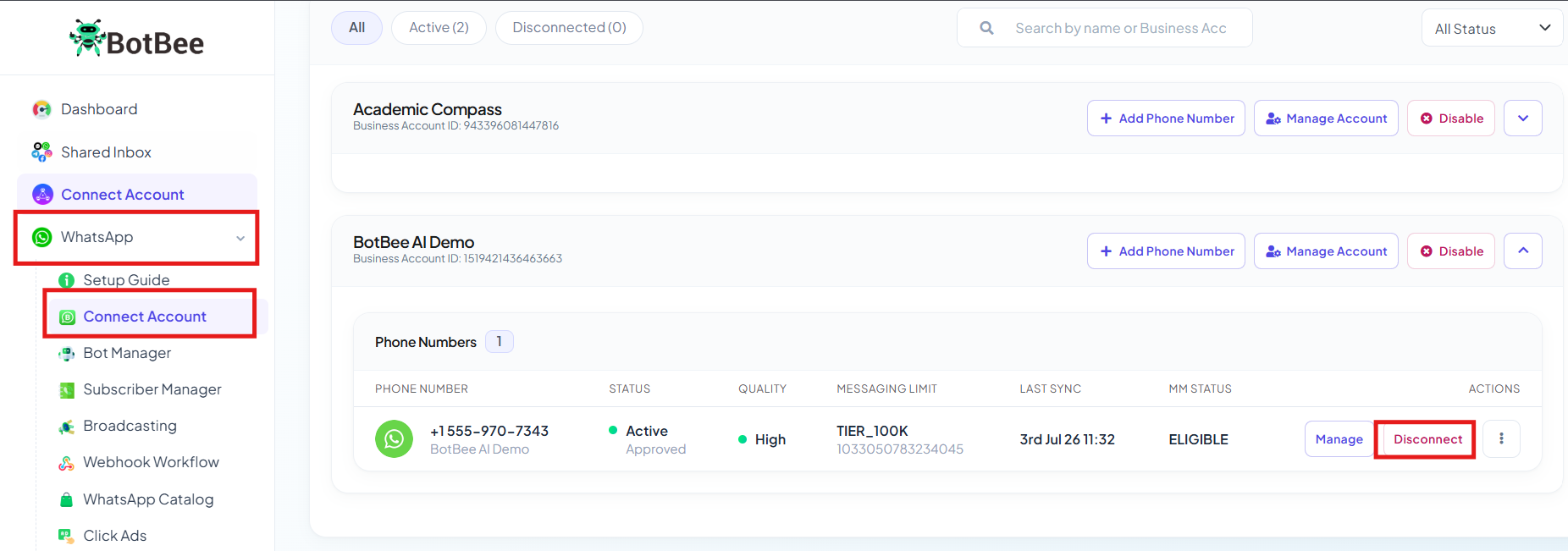Expand the Academic Compass account section
This screenshot has height=551, width=1568.
[x=1523, y=118]
